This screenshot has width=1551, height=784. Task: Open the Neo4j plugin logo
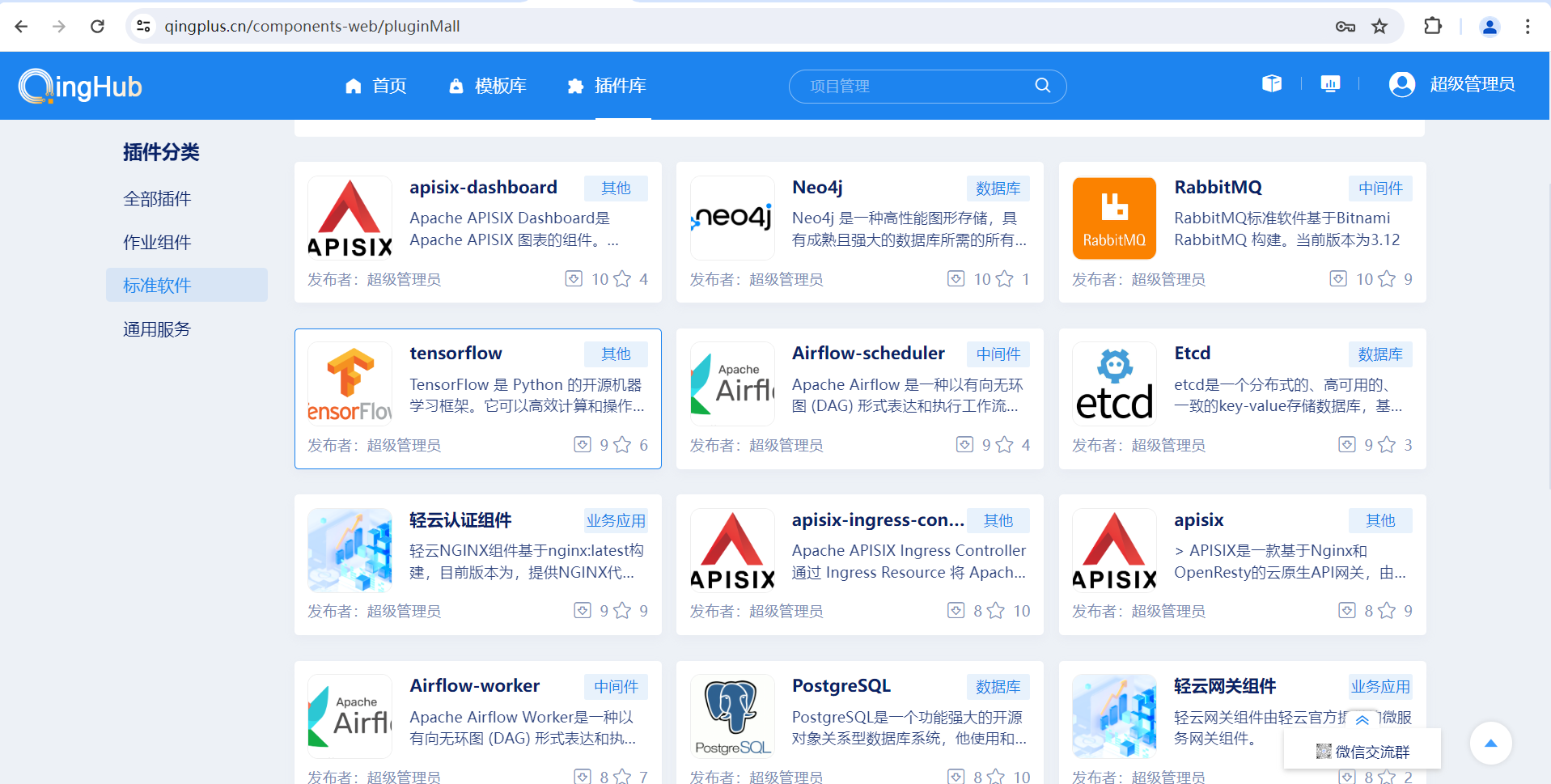(x=732, y=218)
